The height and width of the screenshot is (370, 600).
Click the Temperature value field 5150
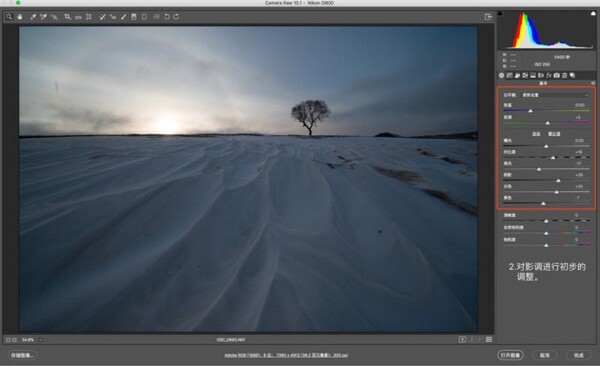[x=580, y=105]
